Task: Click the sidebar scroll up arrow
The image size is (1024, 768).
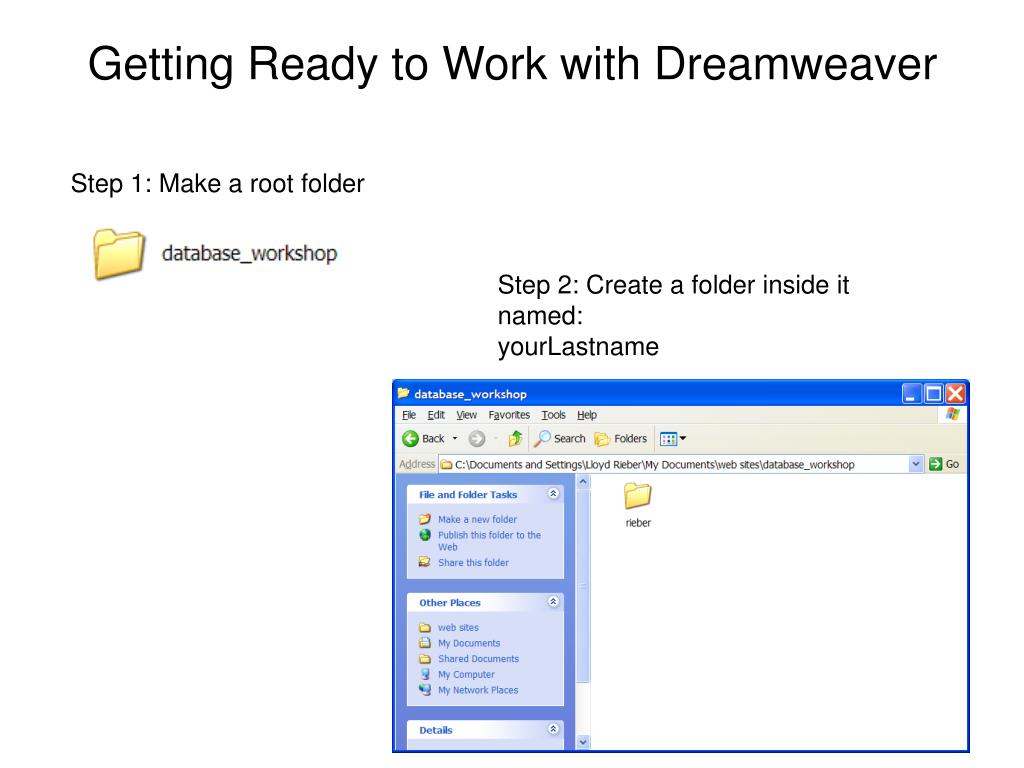Action: tap(583, 482)
